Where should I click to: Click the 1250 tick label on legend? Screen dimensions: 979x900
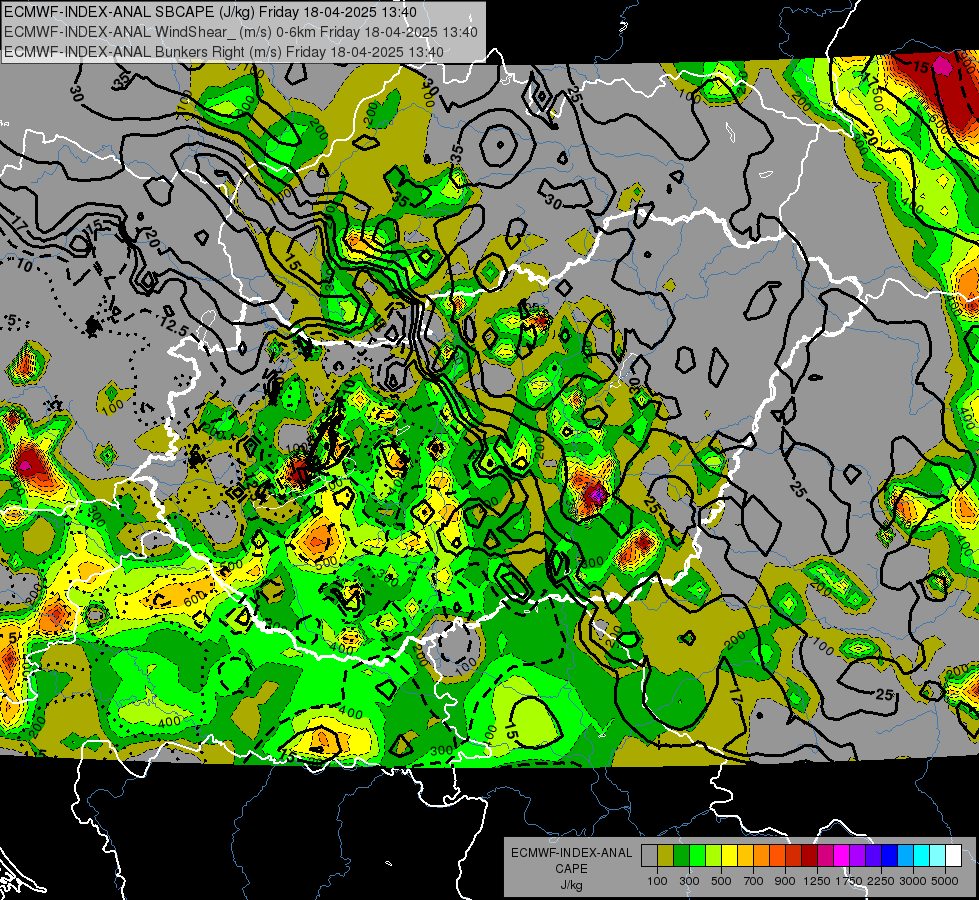pyautogui.click(x=817, y=881)
